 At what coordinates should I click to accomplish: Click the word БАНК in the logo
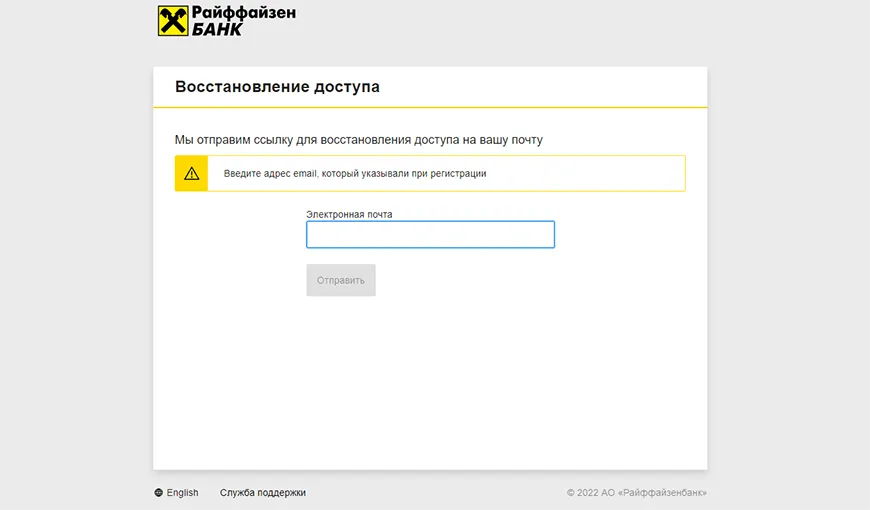pyautogui.click(x=217, y=29)
